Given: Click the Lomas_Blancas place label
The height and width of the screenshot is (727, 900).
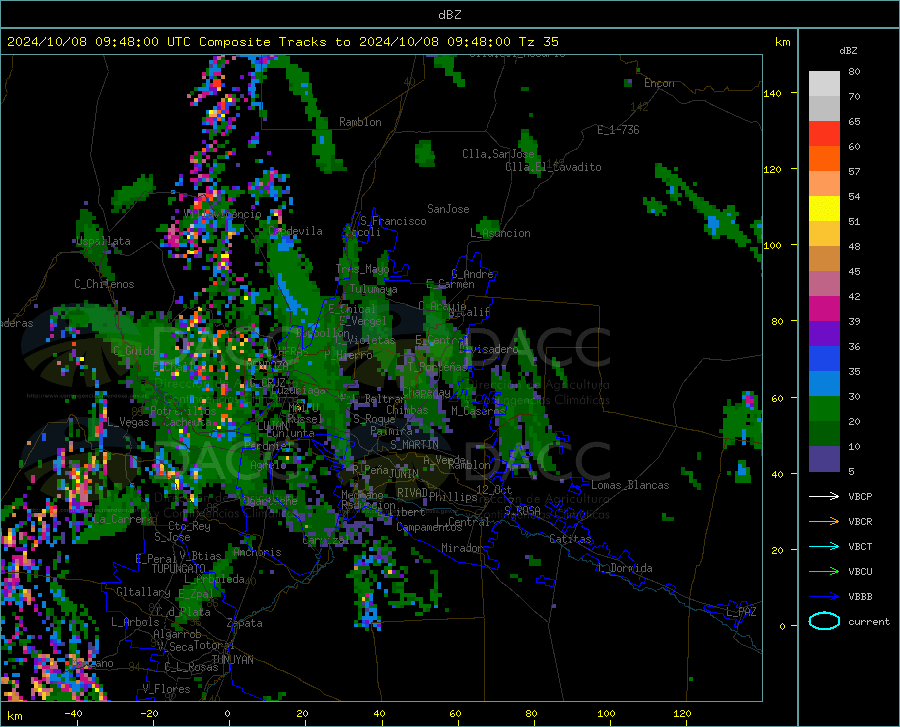Looking at the screenshot, I should click(630, 485).
